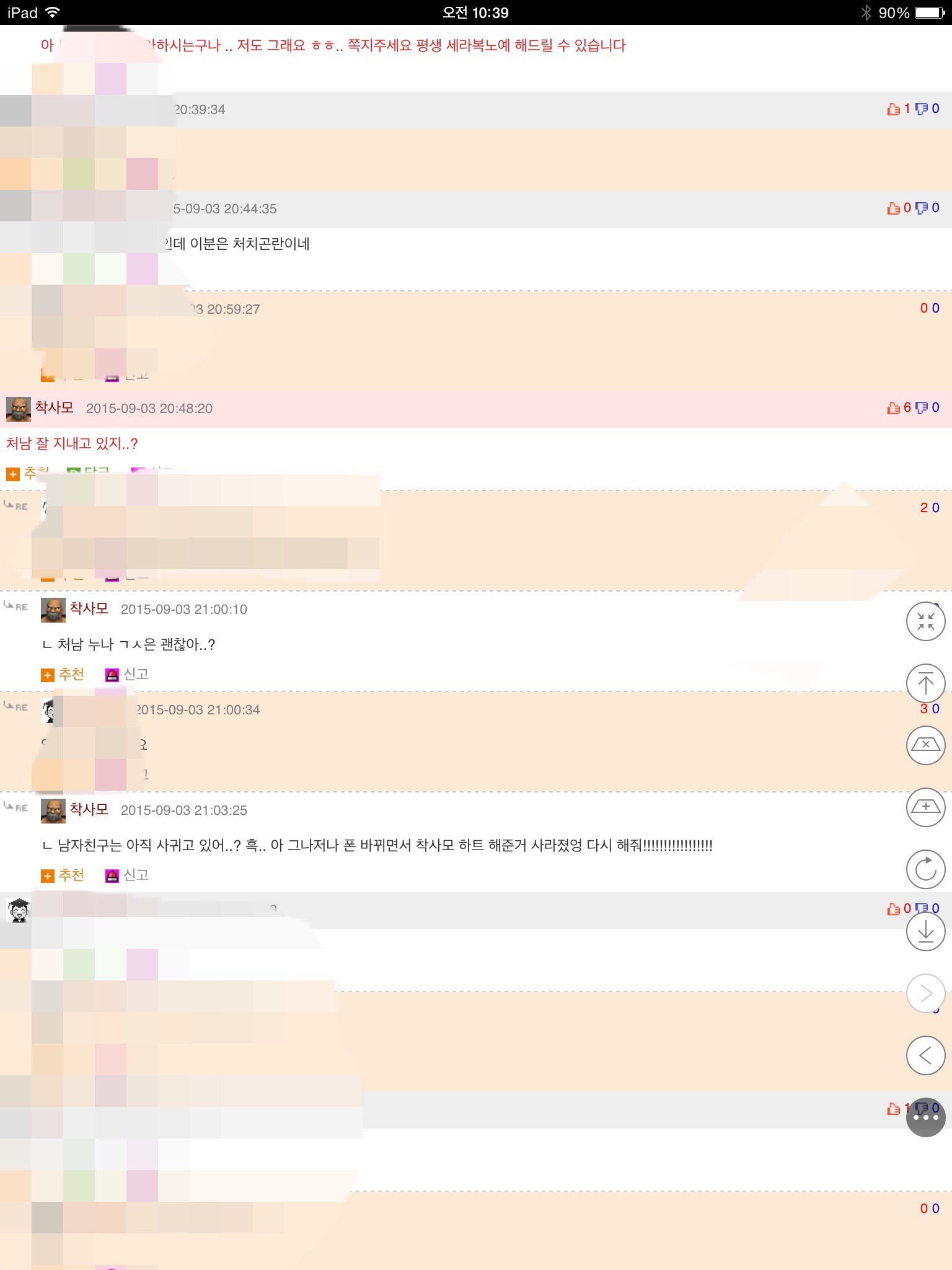Click thumbs-down on the 20:44:35 comment
Image resolution: width=952 pixels, height=1270 pixels.
pyautogui.click(x=922, y=208)
